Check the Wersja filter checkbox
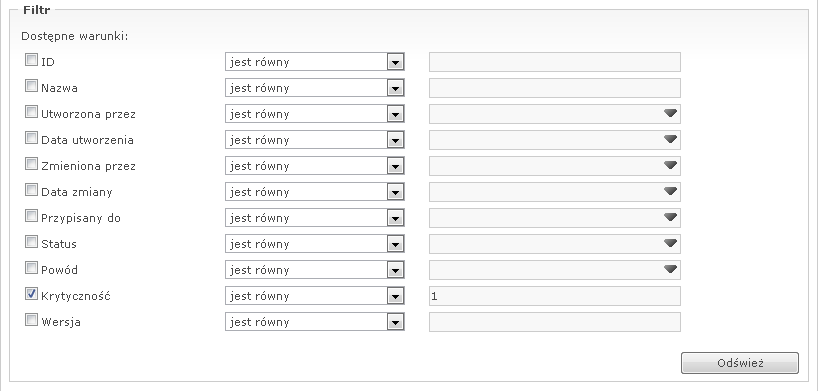 tap(31, 320)
